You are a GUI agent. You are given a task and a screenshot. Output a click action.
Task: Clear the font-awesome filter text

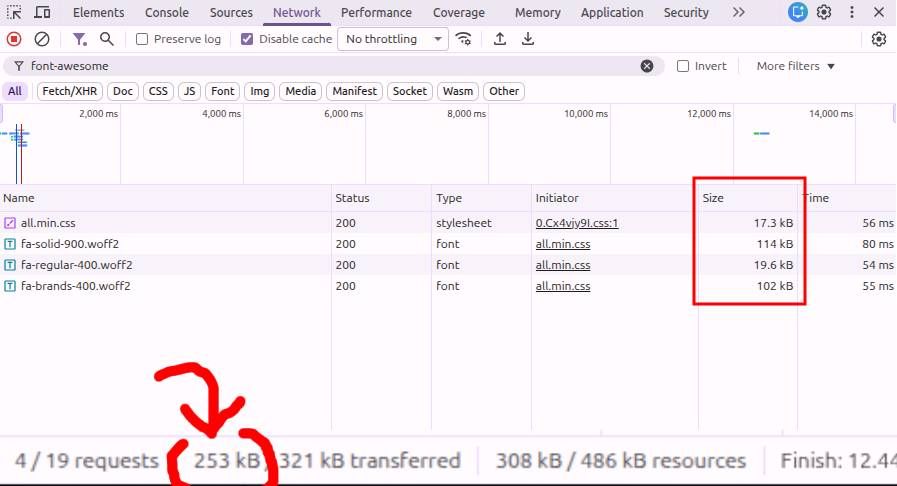[647, 66]
